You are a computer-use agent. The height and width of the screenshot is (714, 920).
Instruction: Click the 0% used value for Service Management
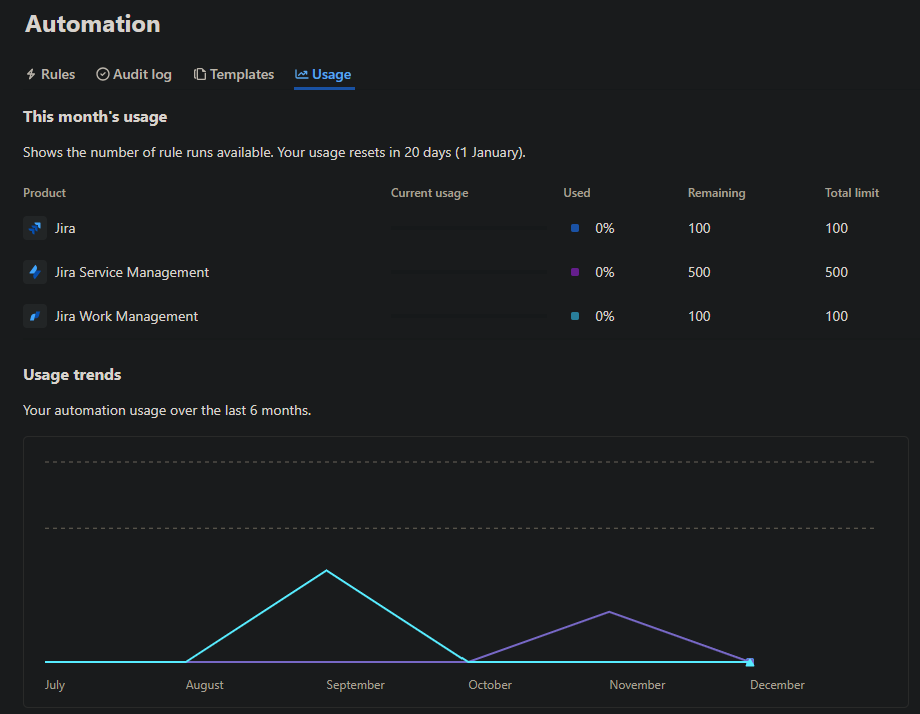click(605, 272)
